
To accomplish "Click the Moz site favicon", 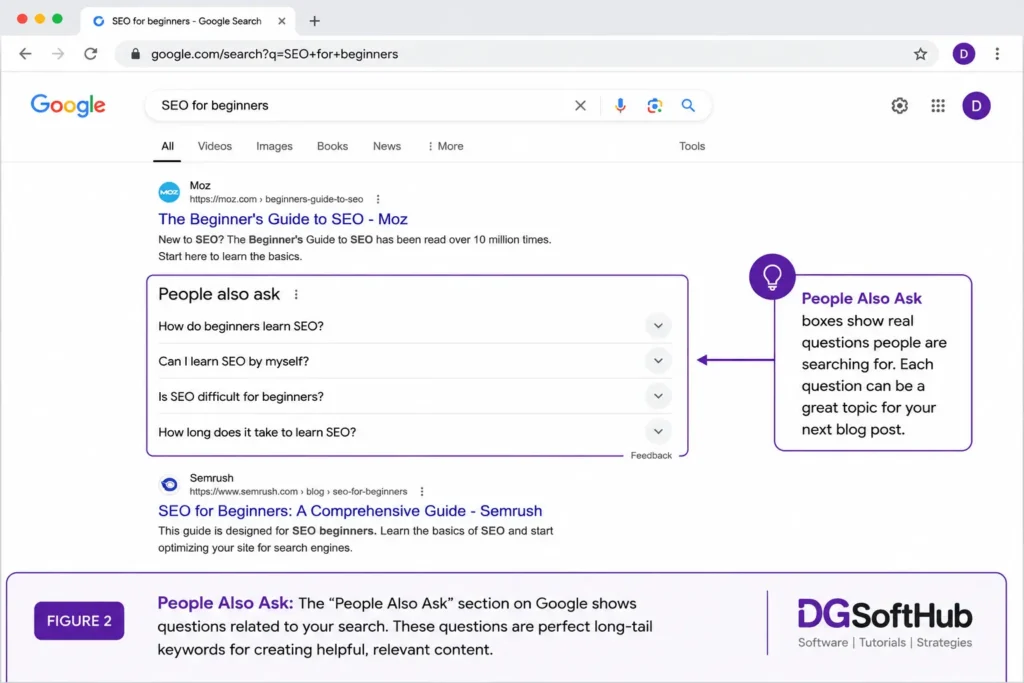I will tap(169, 192).
